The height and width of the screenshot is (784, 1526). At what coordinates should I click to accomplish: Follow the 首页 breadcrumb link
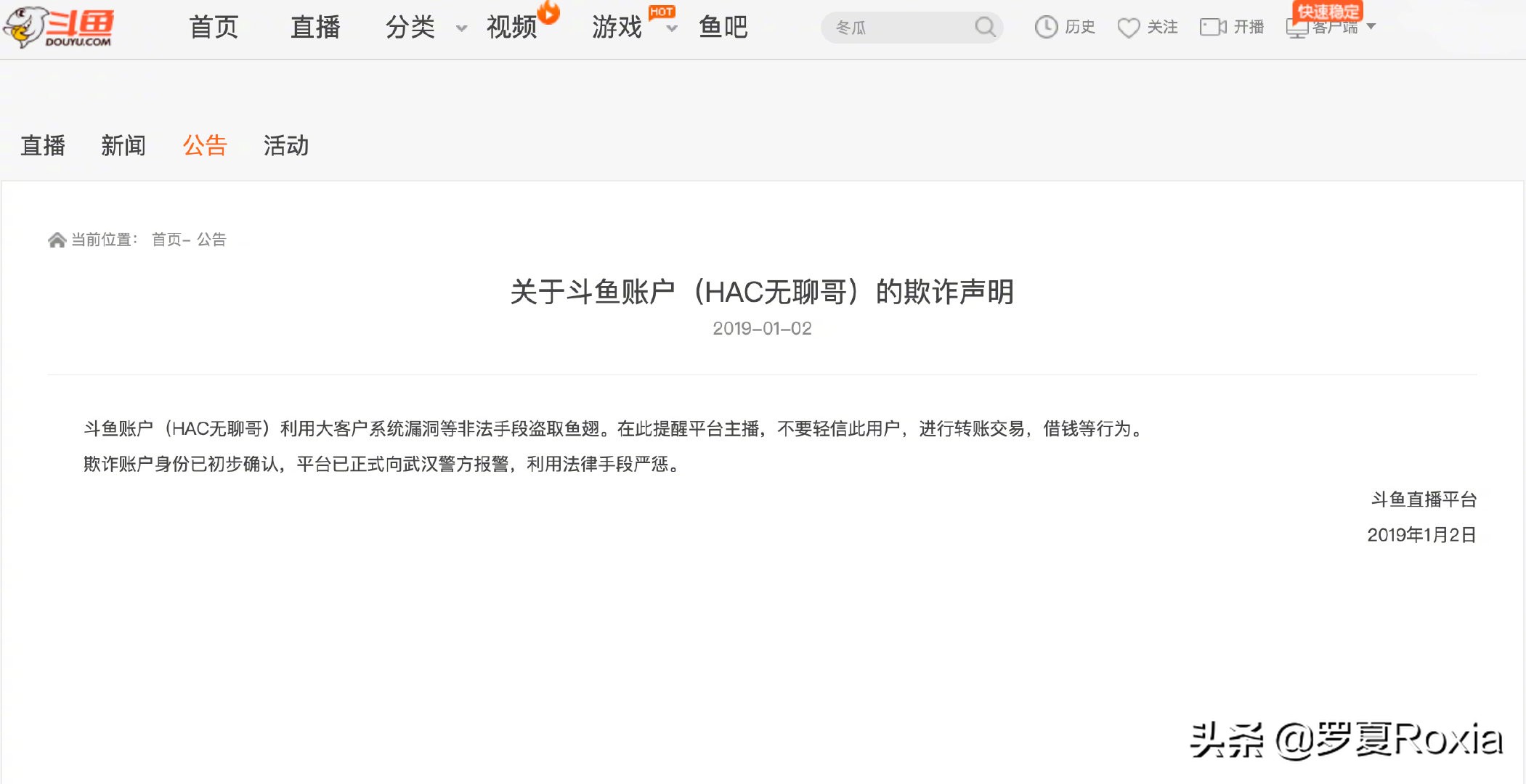[x=166, y=240]
